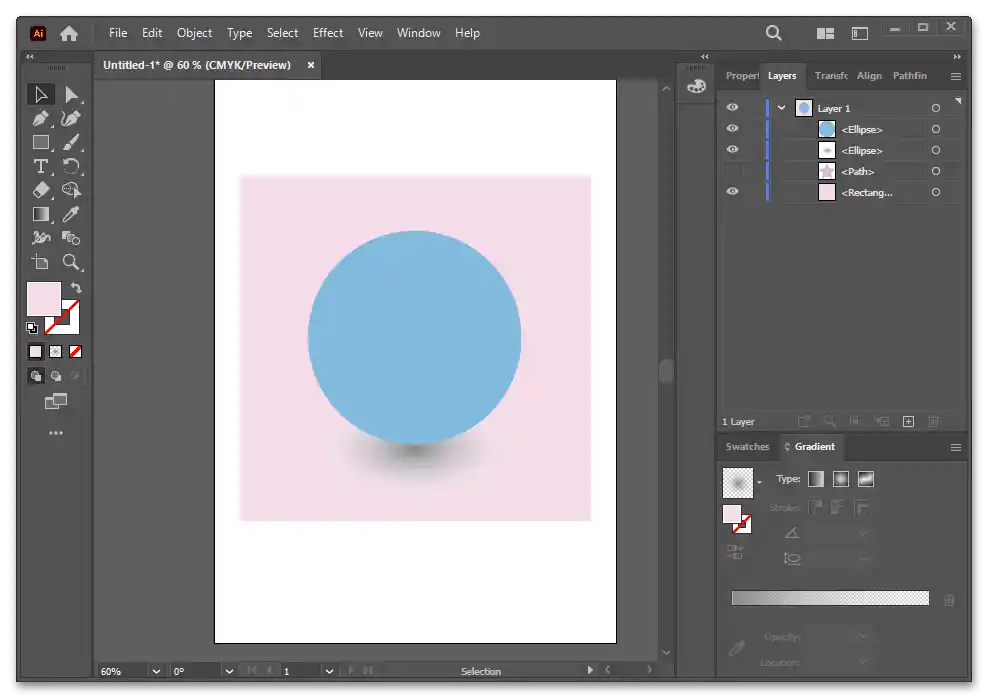
Task: Click the Fill color swatch in the toolbar
Action: click(x=43, y=299)
